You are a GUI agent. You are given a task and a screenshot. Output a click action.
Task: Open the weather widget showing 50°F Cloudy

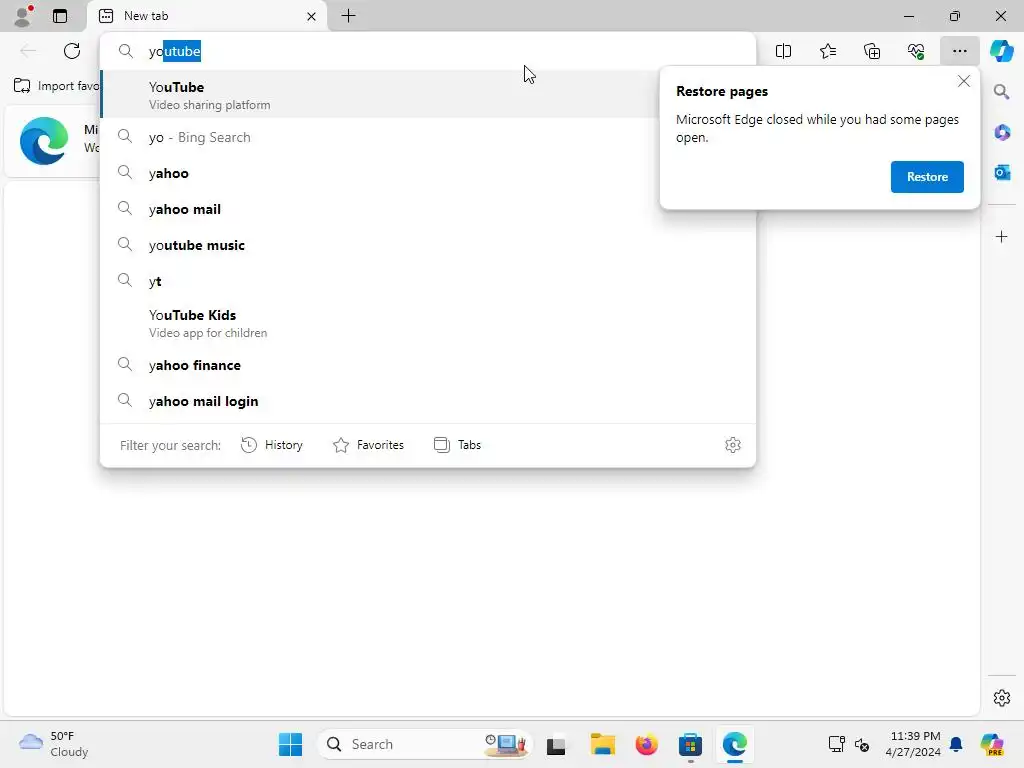tap(54, 744)
